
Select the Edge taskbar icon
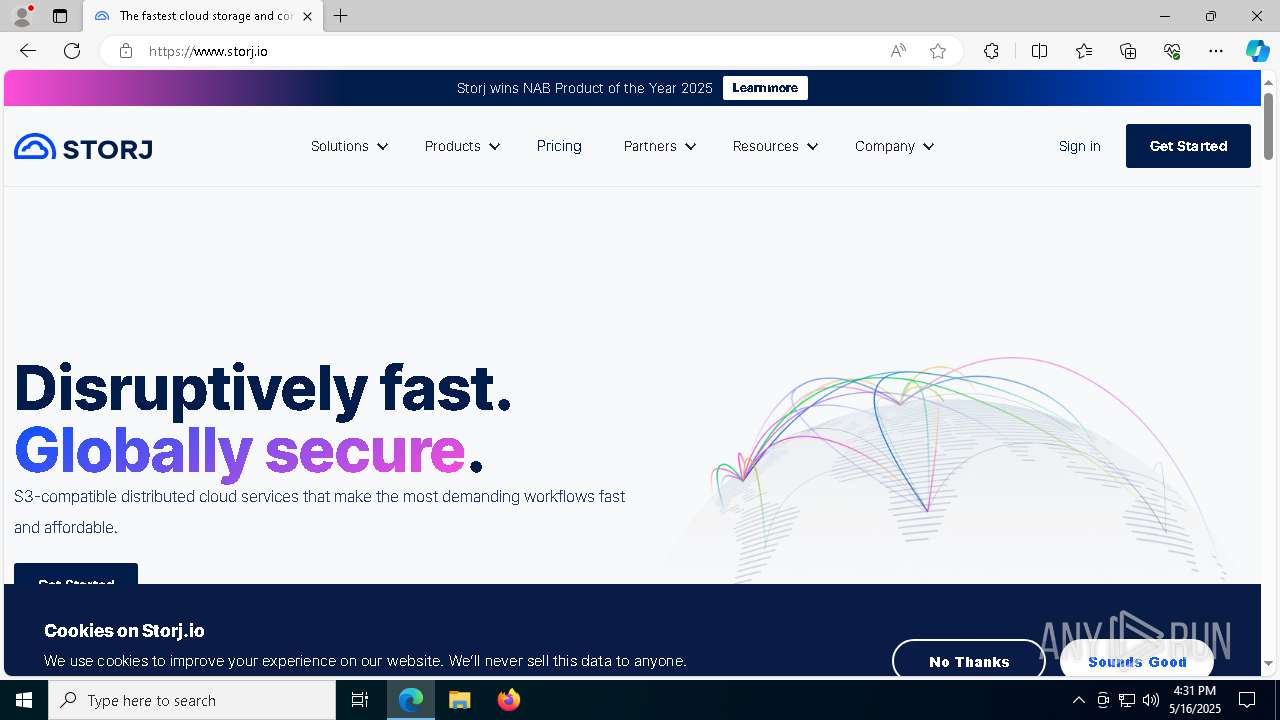(411, 700)
